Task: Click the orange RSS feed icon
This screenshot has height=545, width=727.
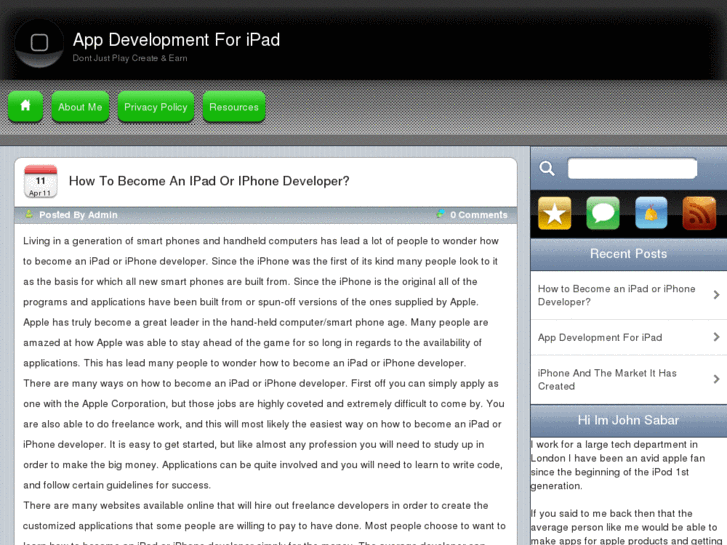Action: [699, 213]
